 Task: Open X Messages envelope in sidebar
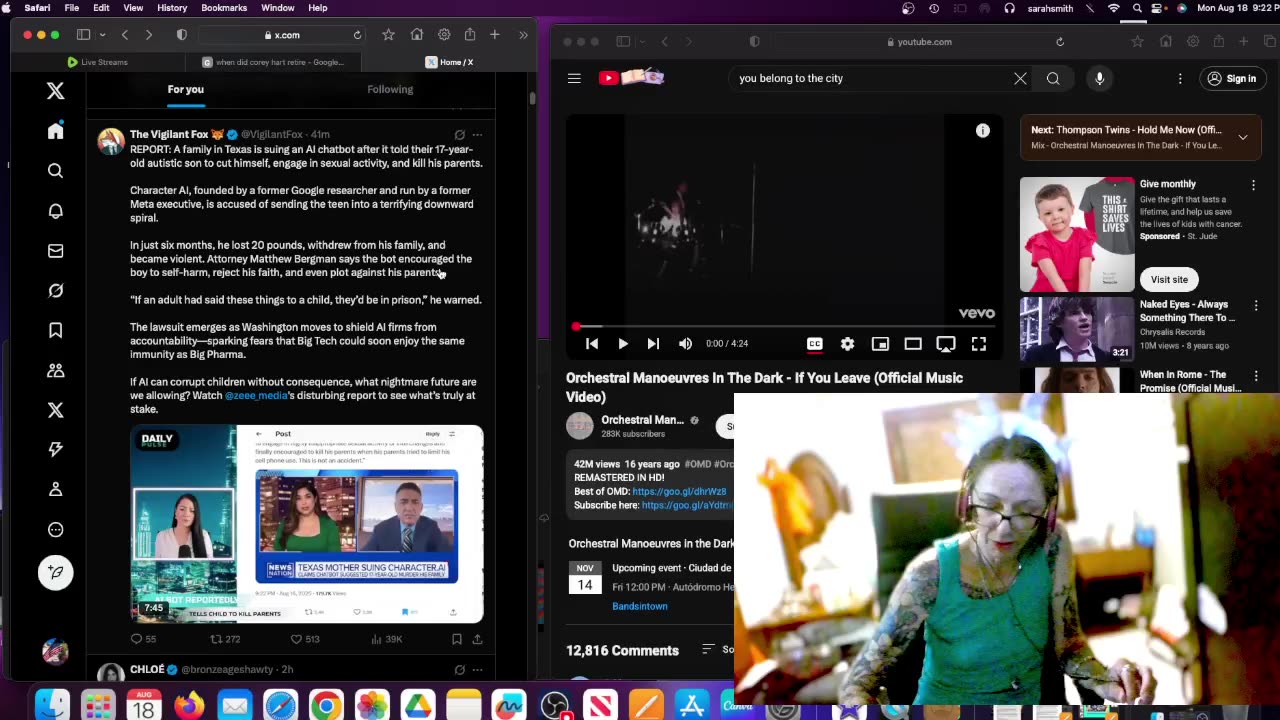tap(56, 251)
